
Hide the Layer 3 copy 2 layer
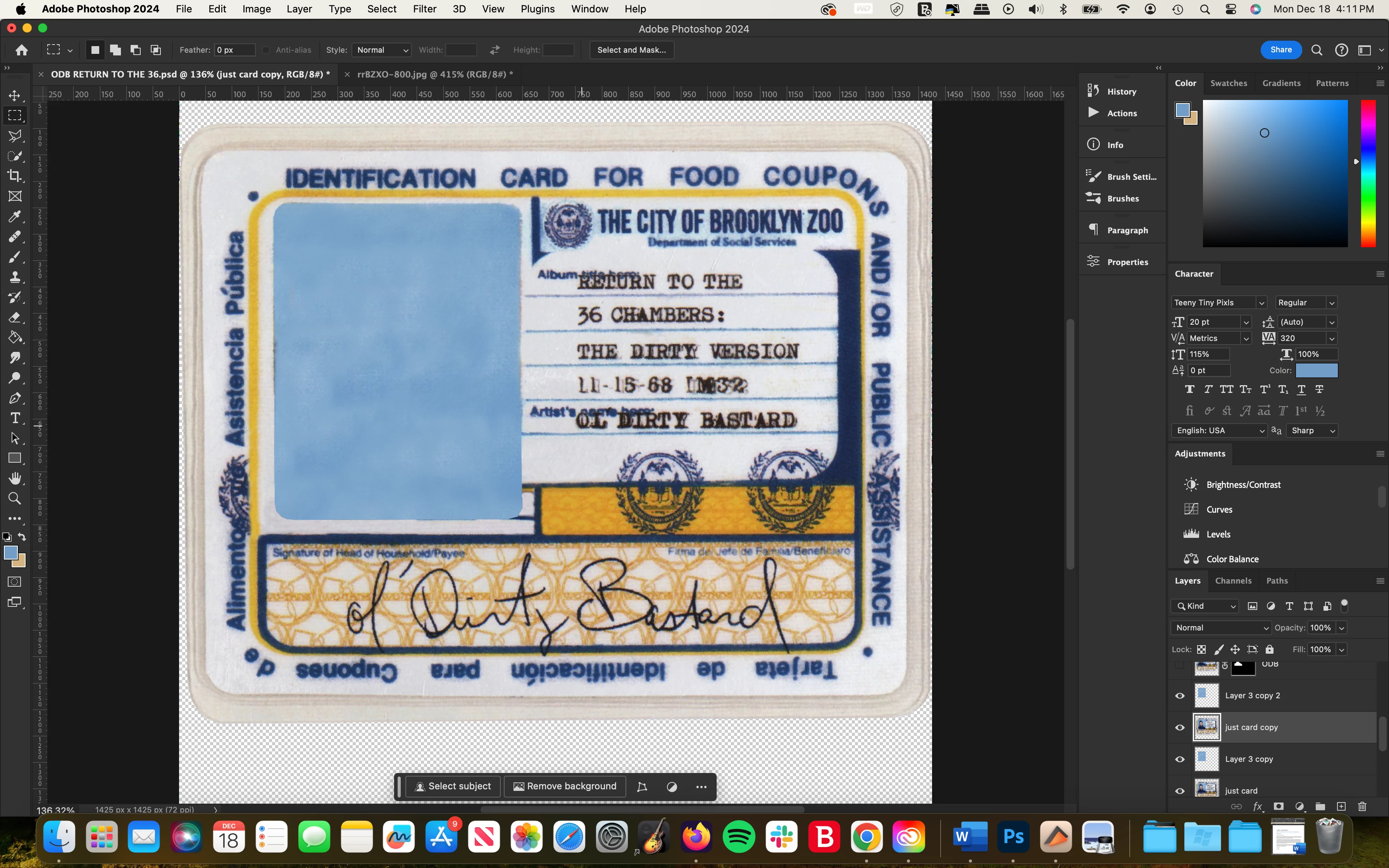[1179, 696]
